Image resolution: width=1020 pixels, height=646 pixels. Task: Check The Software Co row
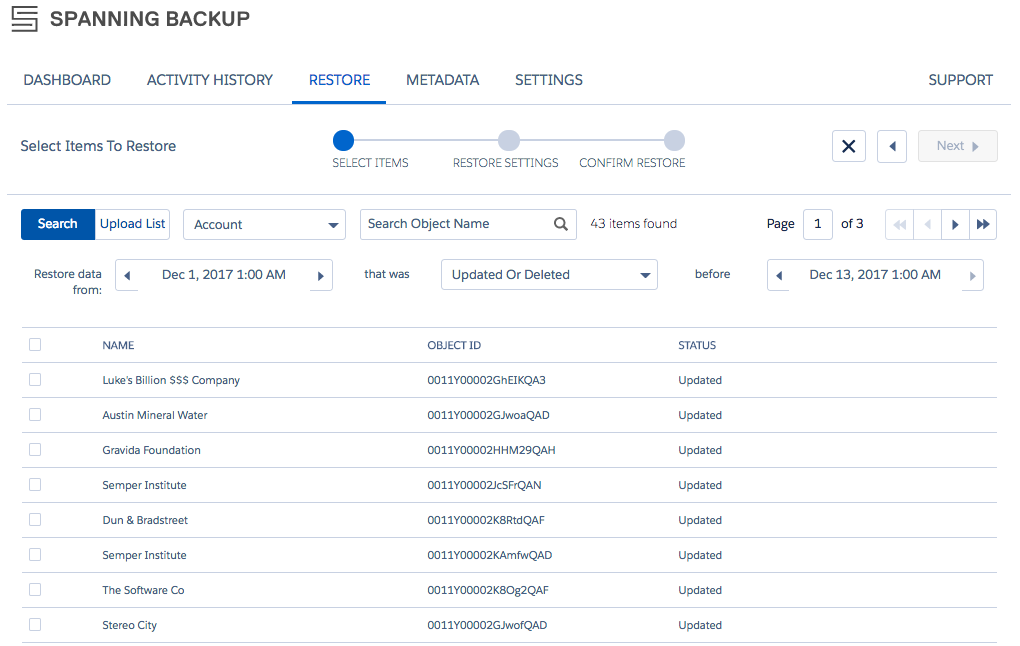click(35, 590)
